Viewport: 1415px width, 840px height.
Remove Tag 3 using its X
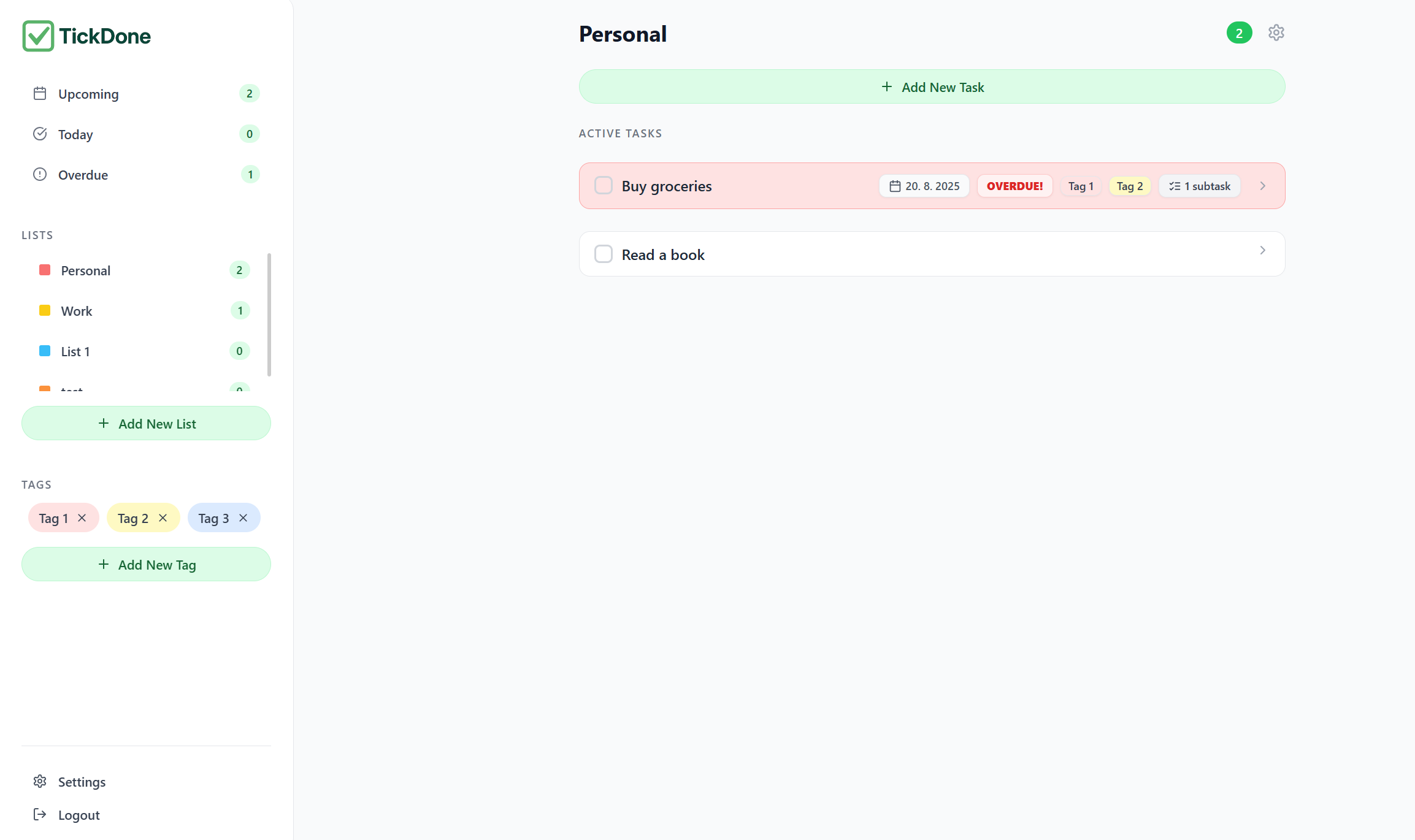243,517
